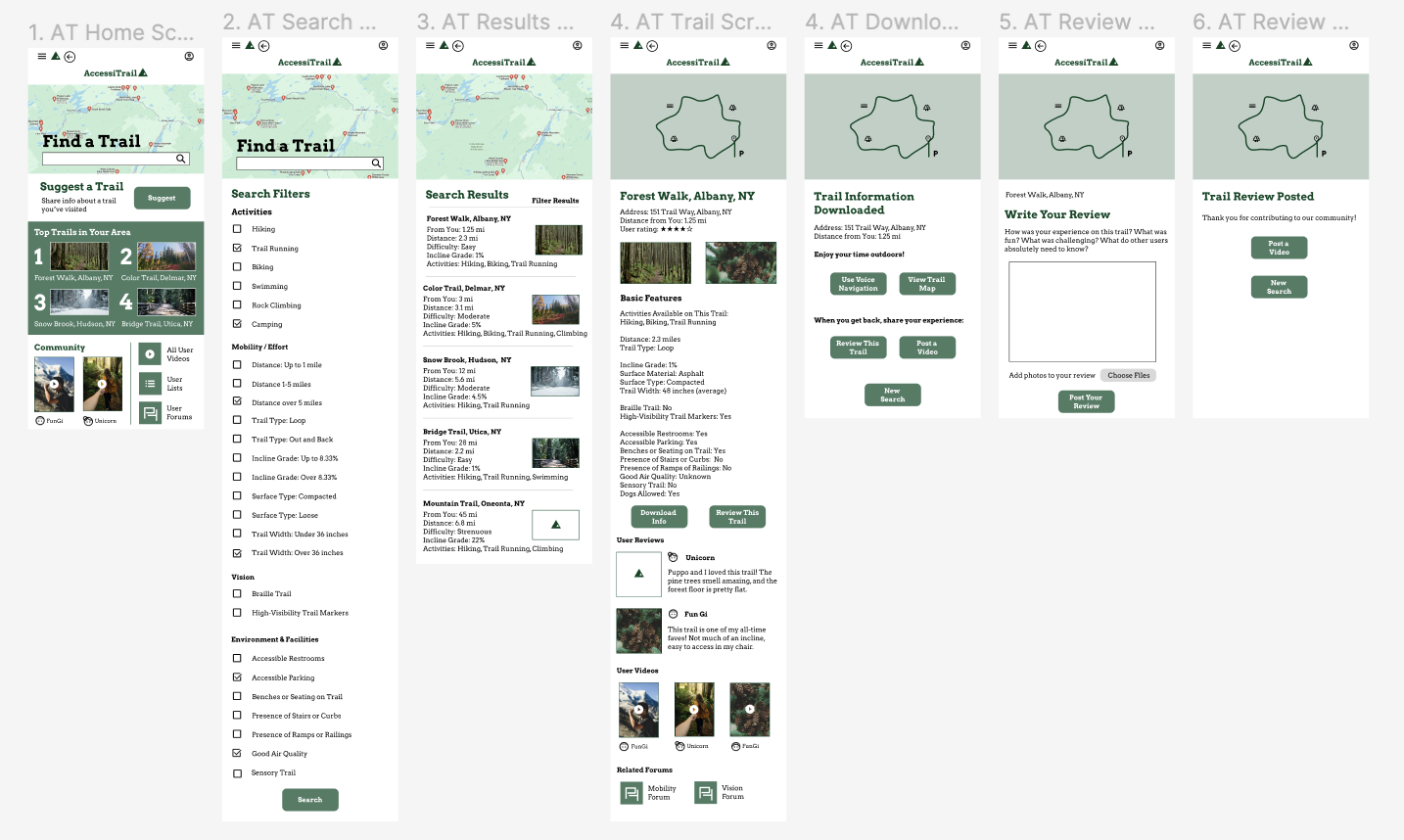Click the Vision Forum icon

click(705, 793)
